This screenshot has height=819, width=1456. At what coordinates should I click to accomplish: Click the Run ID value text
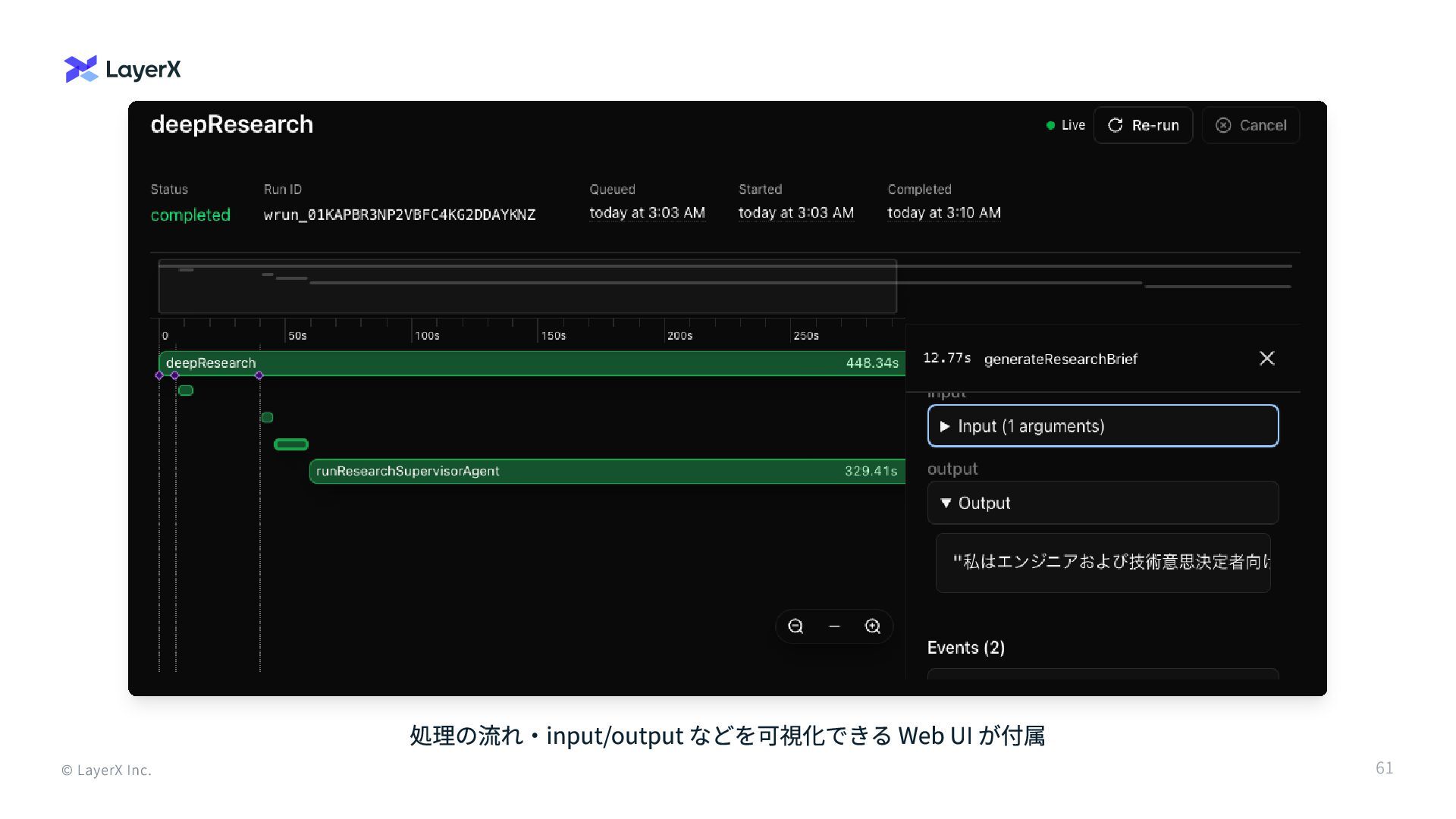coord(399,215)
